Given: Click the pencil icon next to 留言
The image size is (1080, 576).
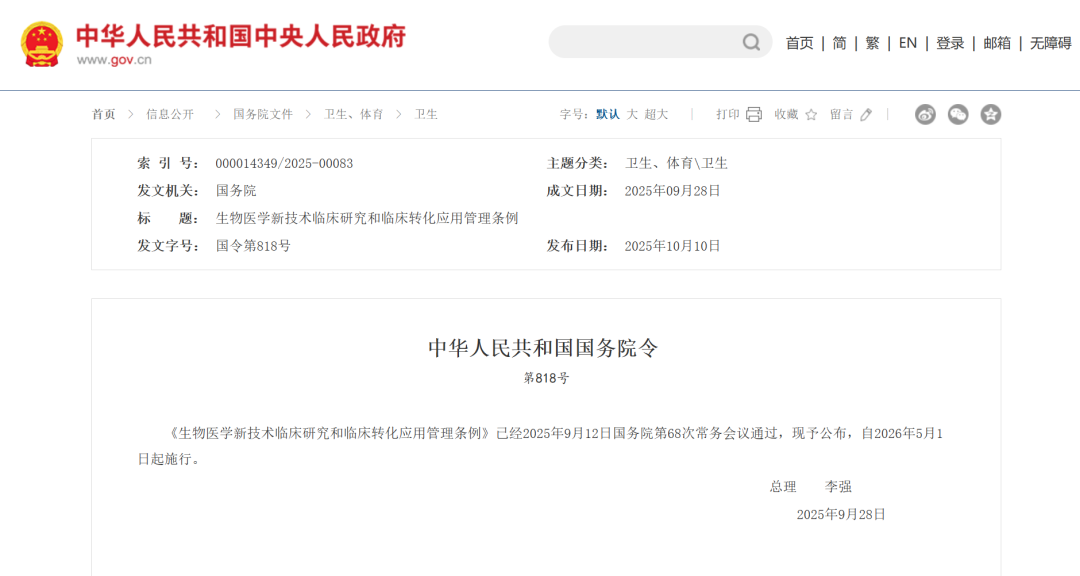Looking at the screenshot, I should tap(864, 115).
